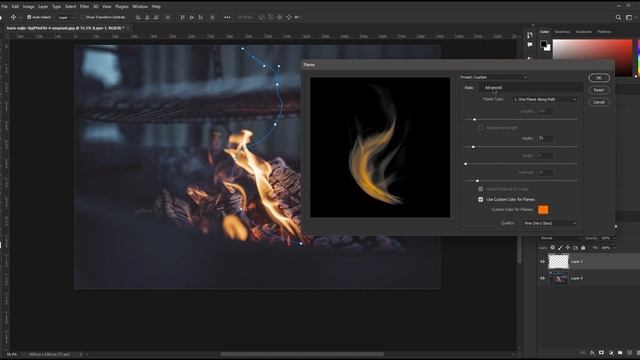Open the Filter menu

coord(84,7)
